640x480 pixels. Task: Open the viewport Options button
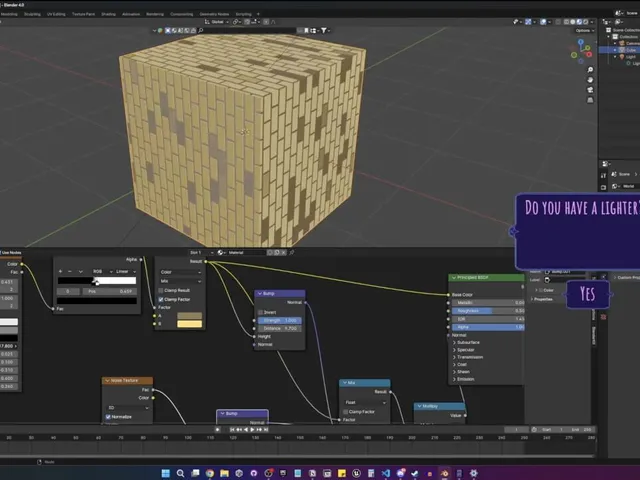pos(584,31)
